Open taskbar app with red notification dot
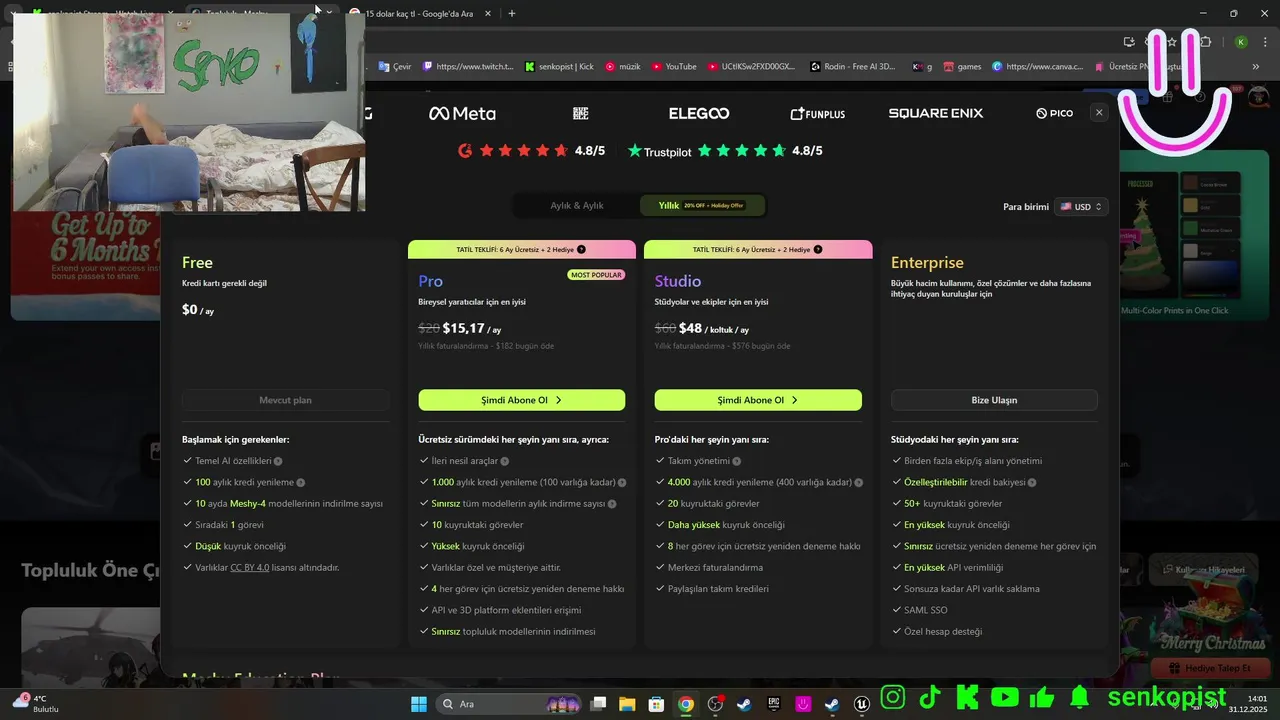Image resolution: width=1280 pixels, height=720 pixels. point(715,704)
